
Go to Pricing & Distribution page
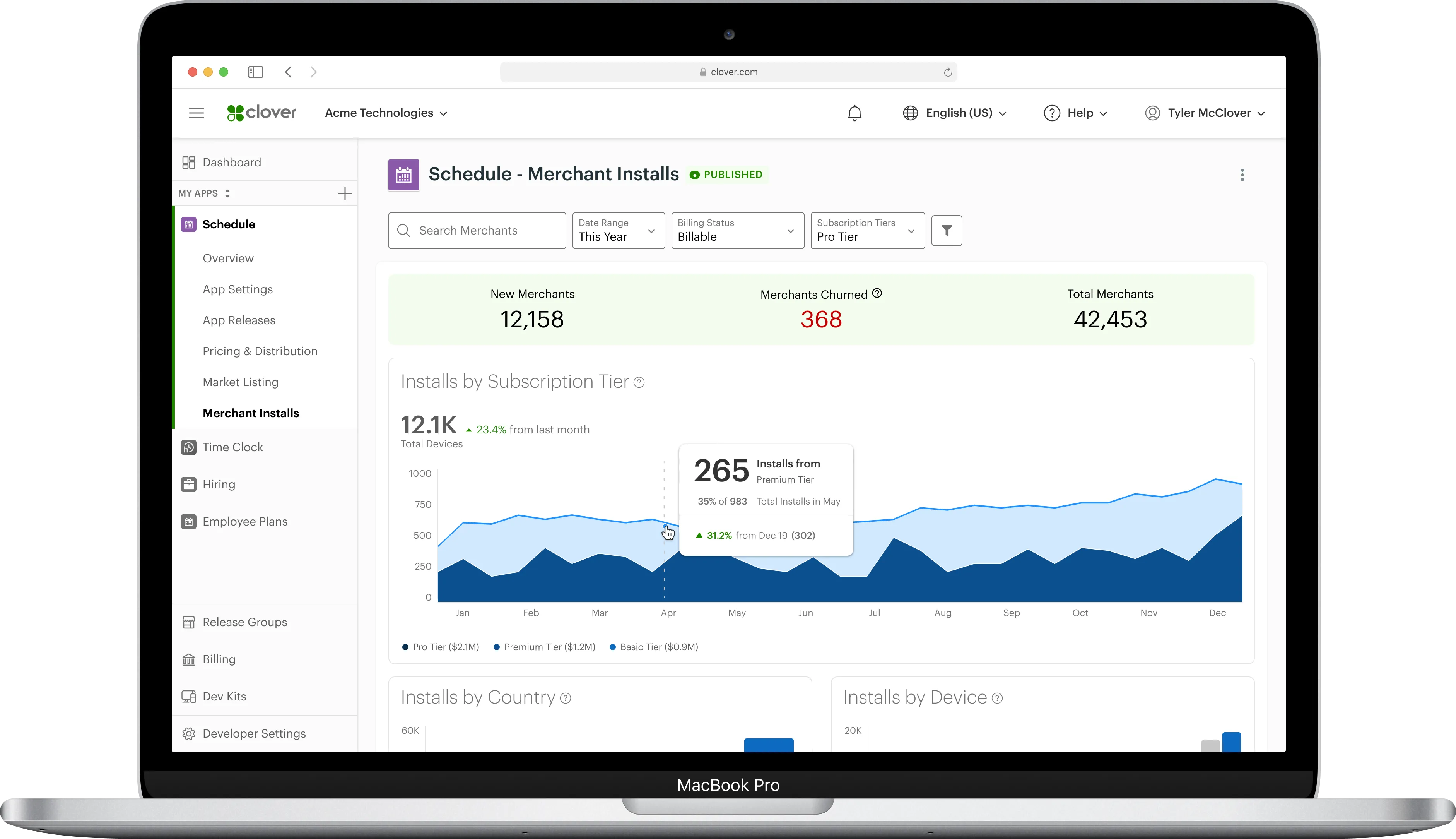[260, 351]
